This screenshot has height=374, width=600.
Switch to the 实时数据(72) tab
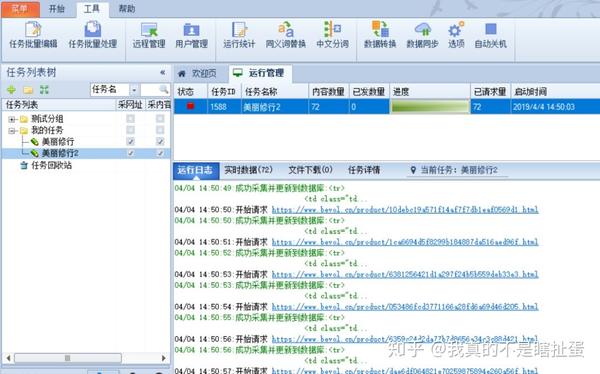(x=248, y=170)
